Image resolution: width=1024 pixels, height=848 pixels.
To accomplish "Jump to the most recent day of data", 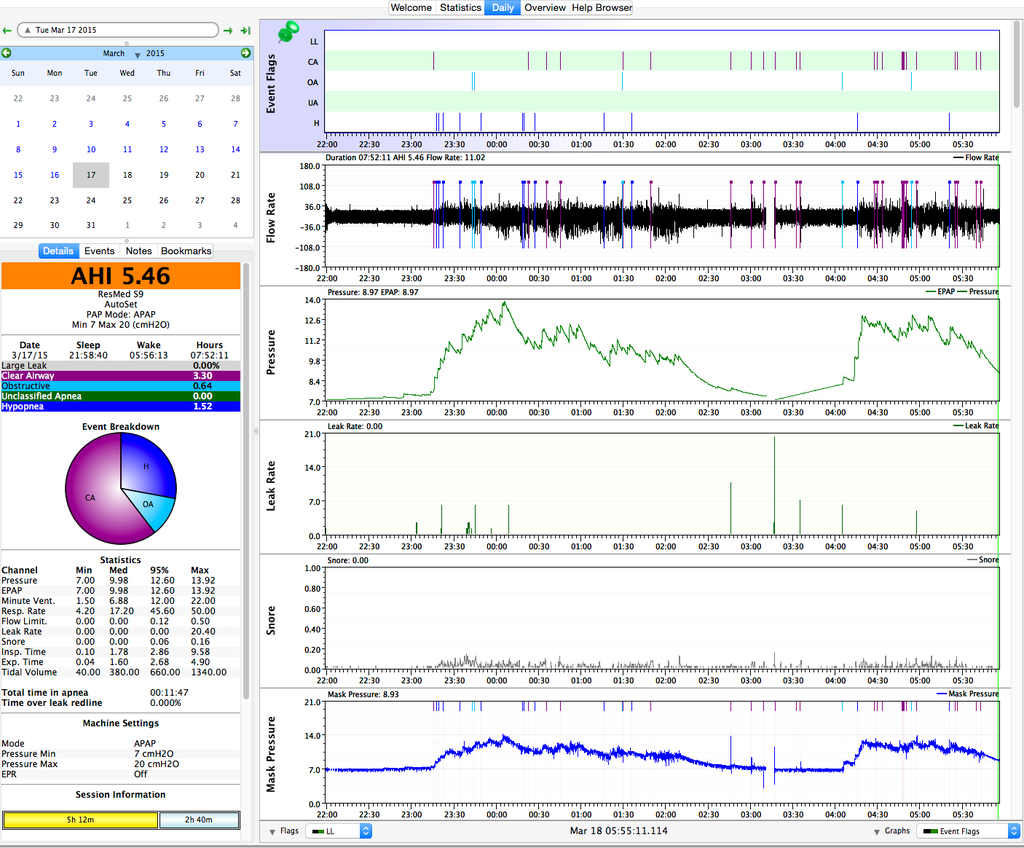I will tap(245, 31).
